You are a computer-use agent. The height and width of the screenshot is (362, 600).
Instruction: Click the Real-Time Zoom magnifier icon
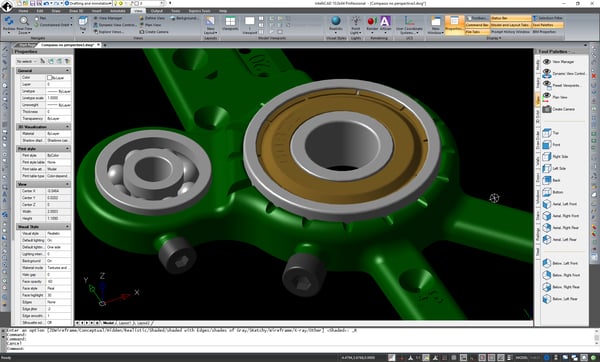tap(24, 21)
